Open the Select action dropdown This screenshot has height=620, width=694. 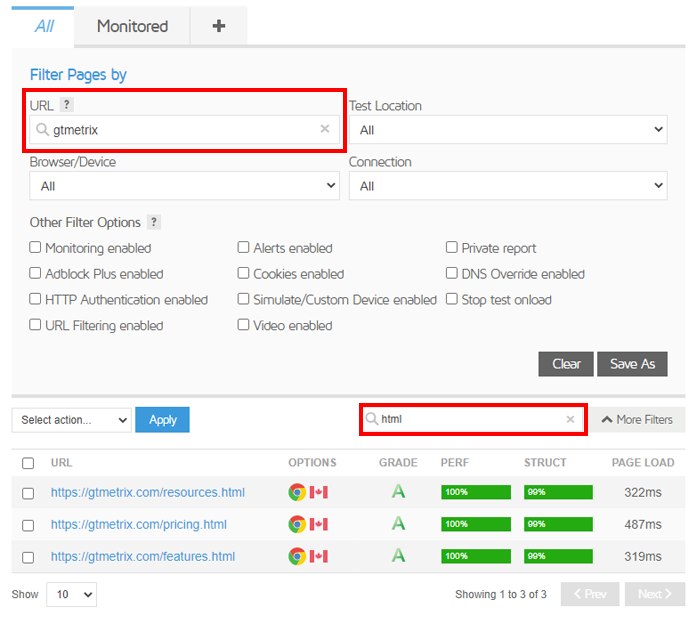[x=72, y=420]
